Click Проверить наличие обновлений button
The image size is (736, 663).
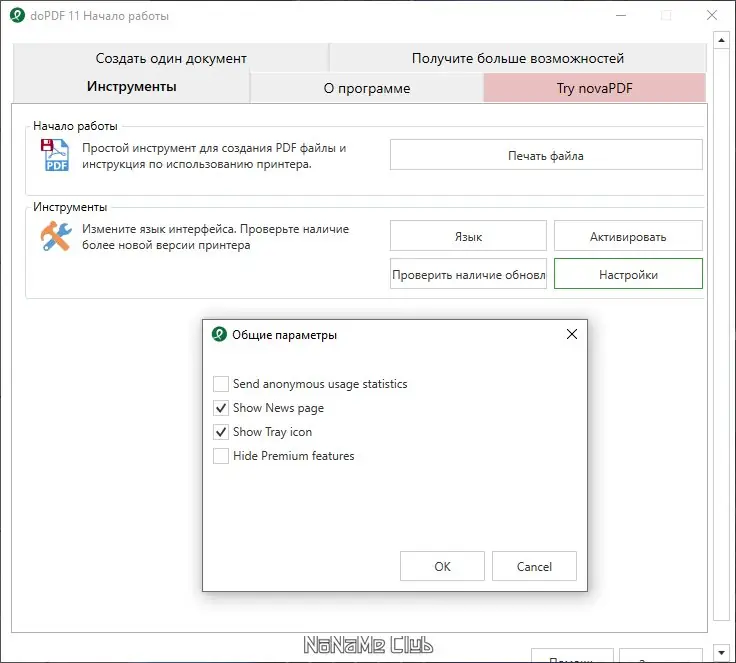click(468, 274)
